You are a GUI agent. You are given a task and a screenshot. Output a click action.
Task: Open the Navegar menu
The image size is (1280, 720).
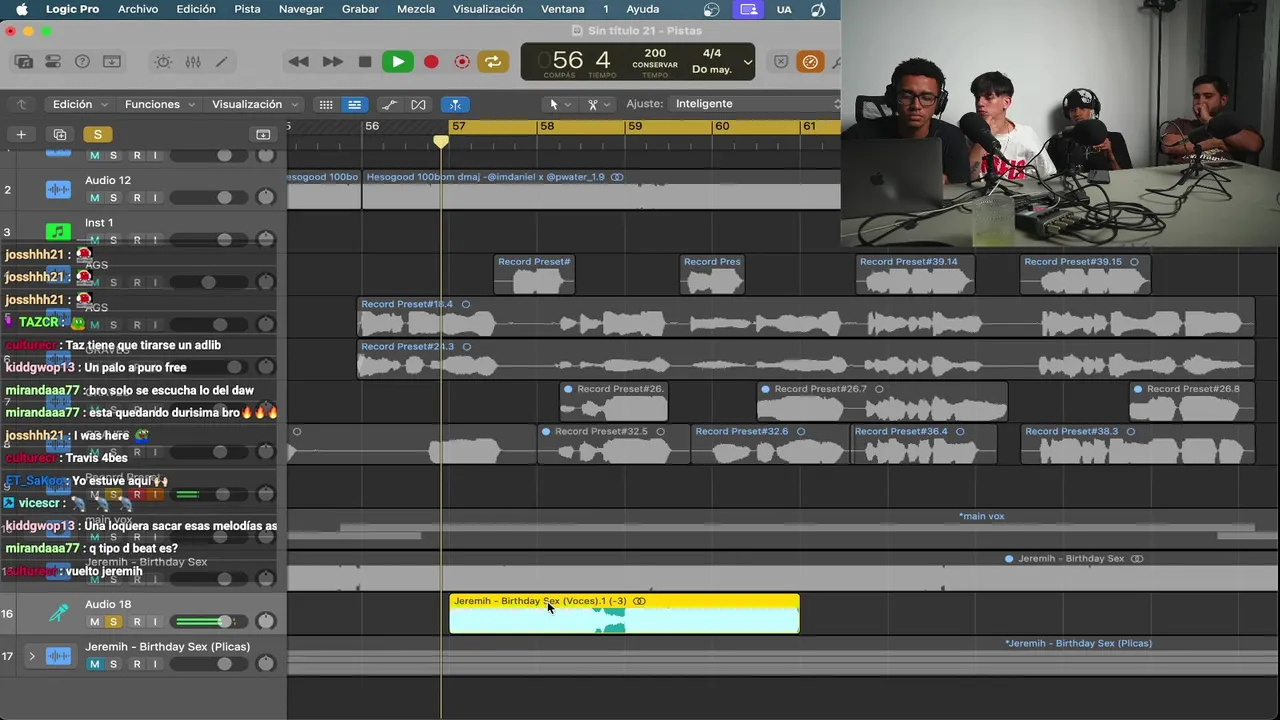pos(301,9)
